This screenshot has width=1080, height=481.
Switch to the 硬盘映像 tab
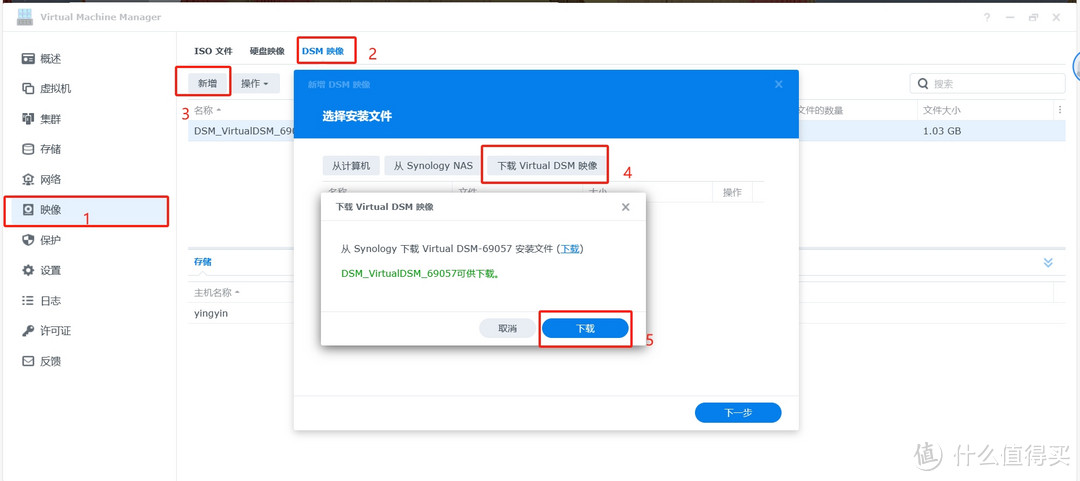(267, 51)
